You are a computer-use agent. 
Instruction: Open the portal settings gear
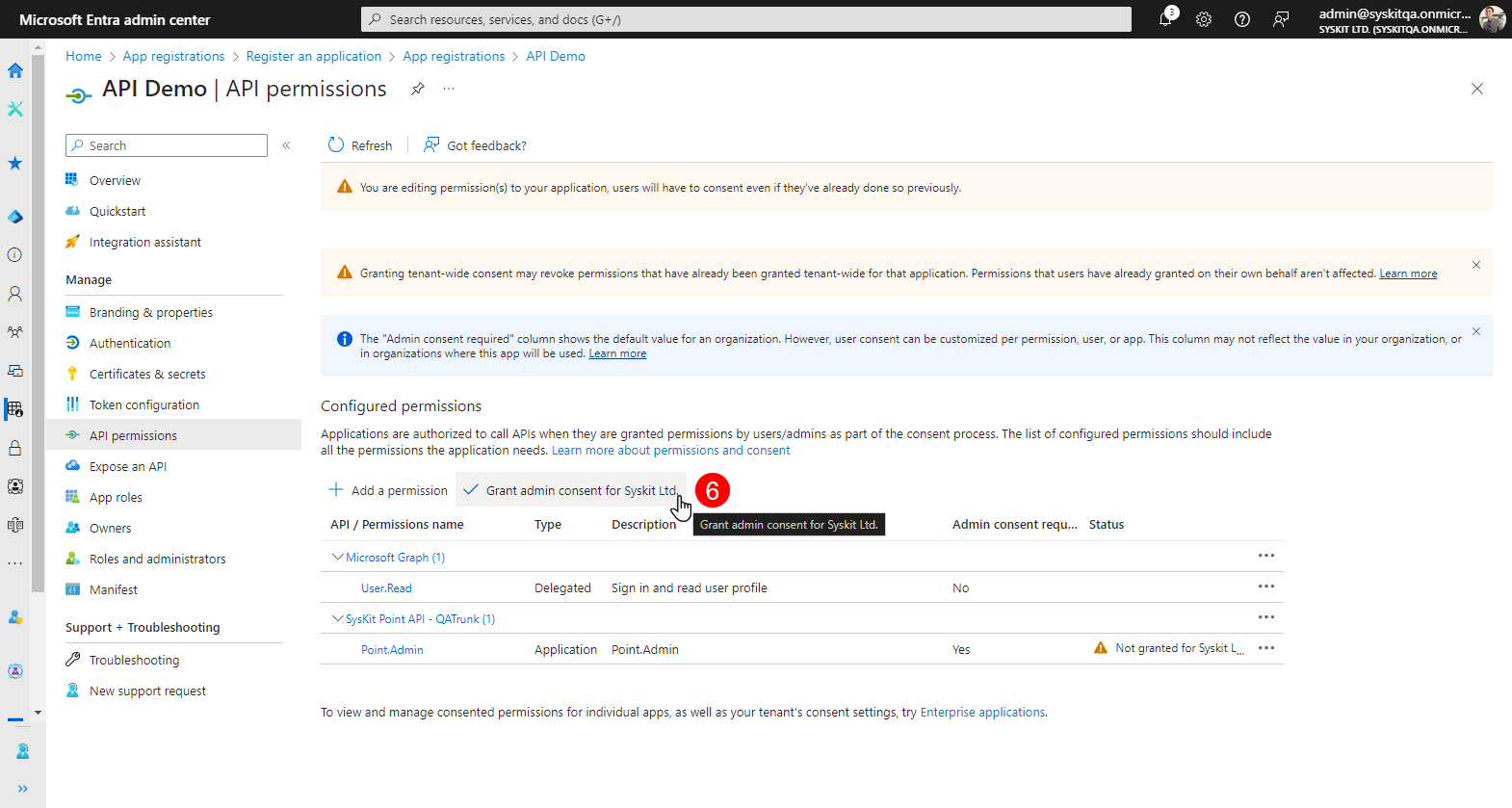click(1204, 19)
